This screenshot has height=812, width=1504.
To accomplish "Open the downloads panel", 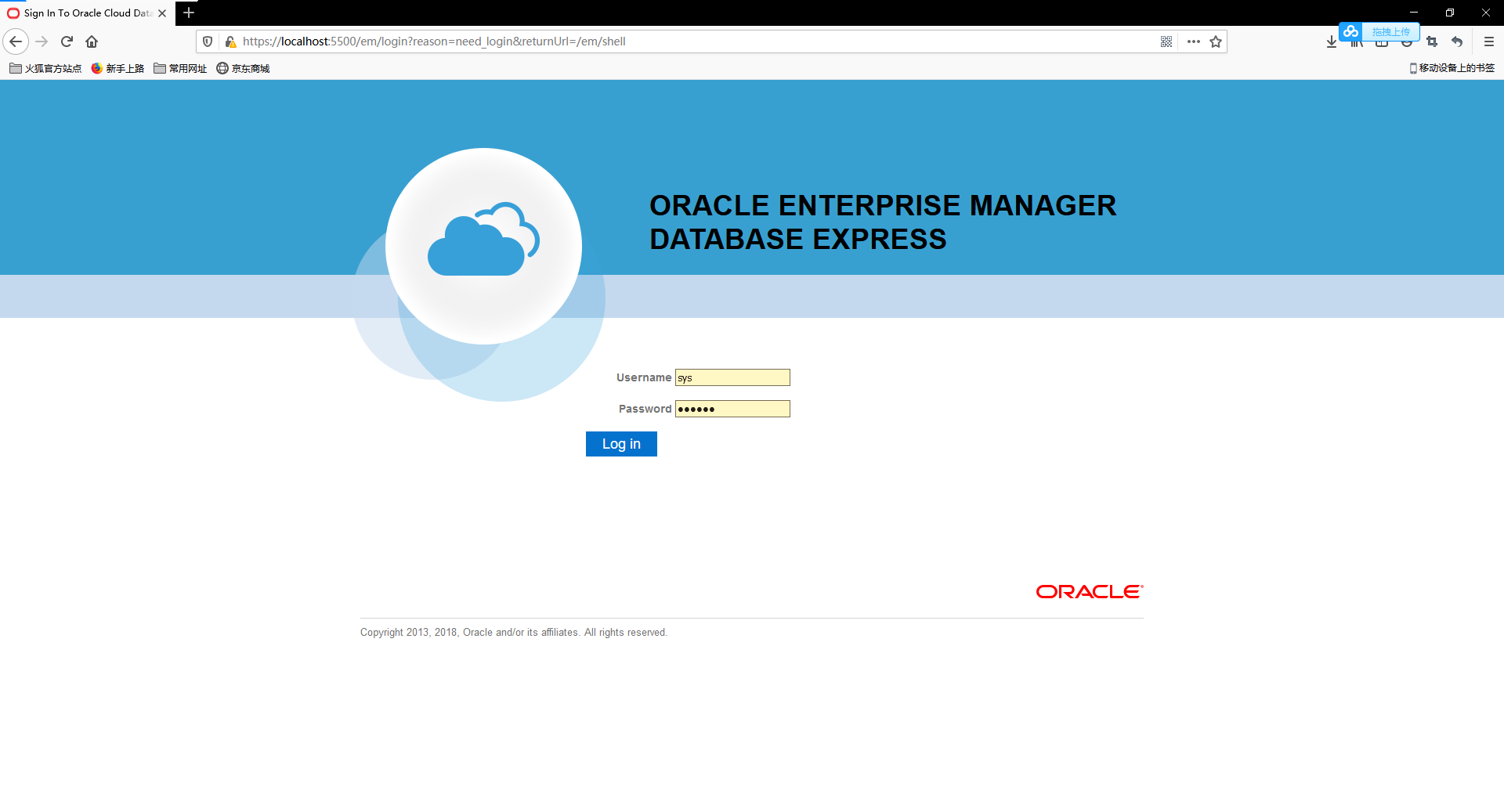I will tap(1332, 42).
